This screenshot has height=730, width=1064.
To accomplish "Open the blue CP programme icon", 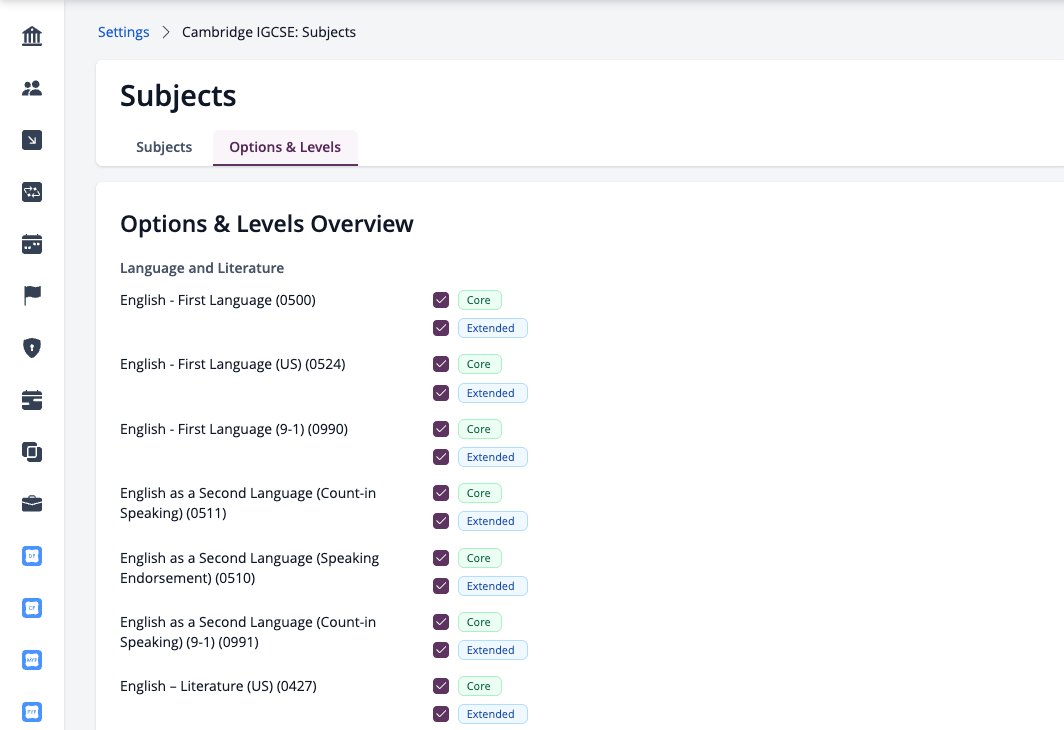I will point(32,608).
